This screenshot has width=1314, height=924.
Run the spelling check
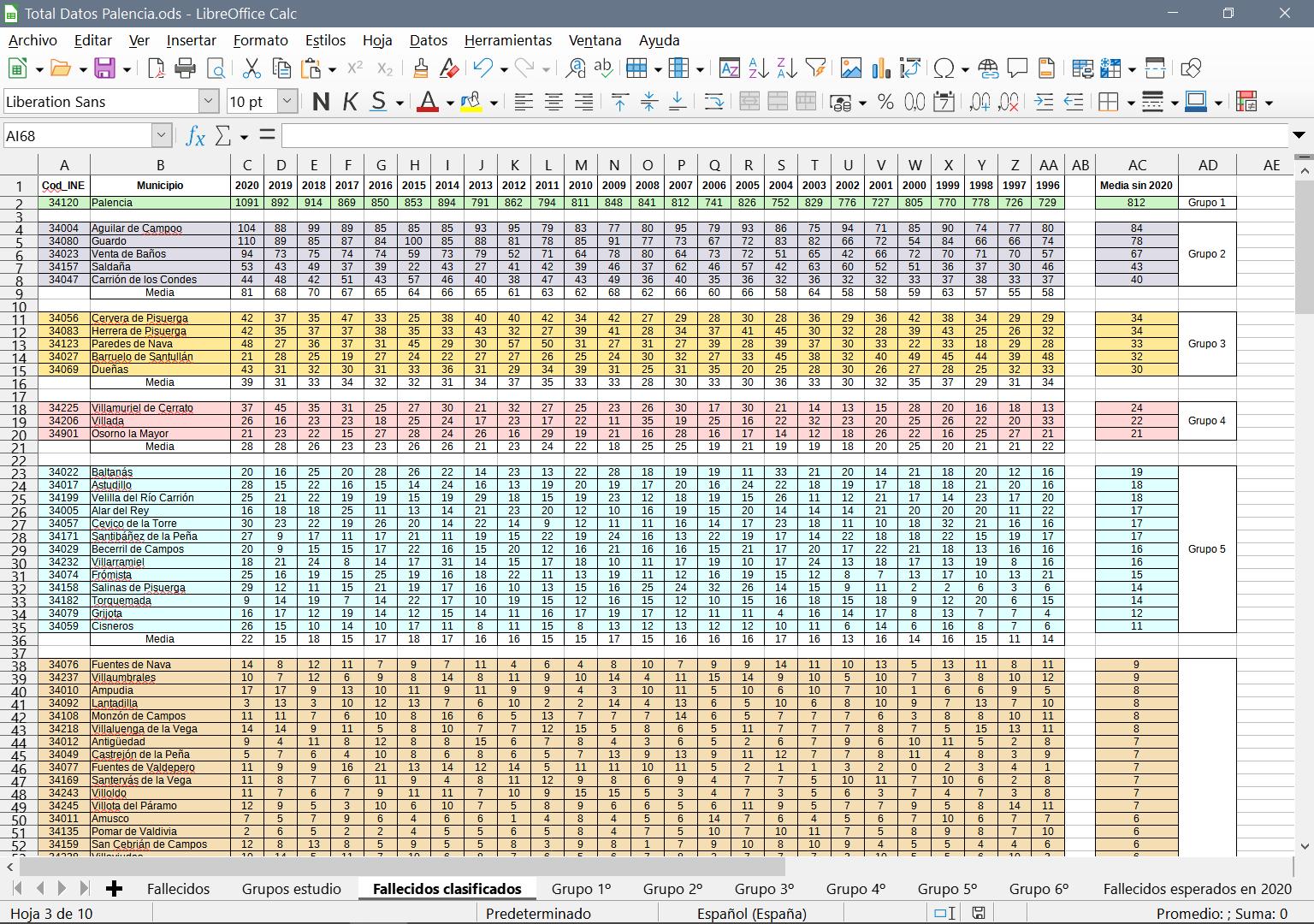click(604, 68)
